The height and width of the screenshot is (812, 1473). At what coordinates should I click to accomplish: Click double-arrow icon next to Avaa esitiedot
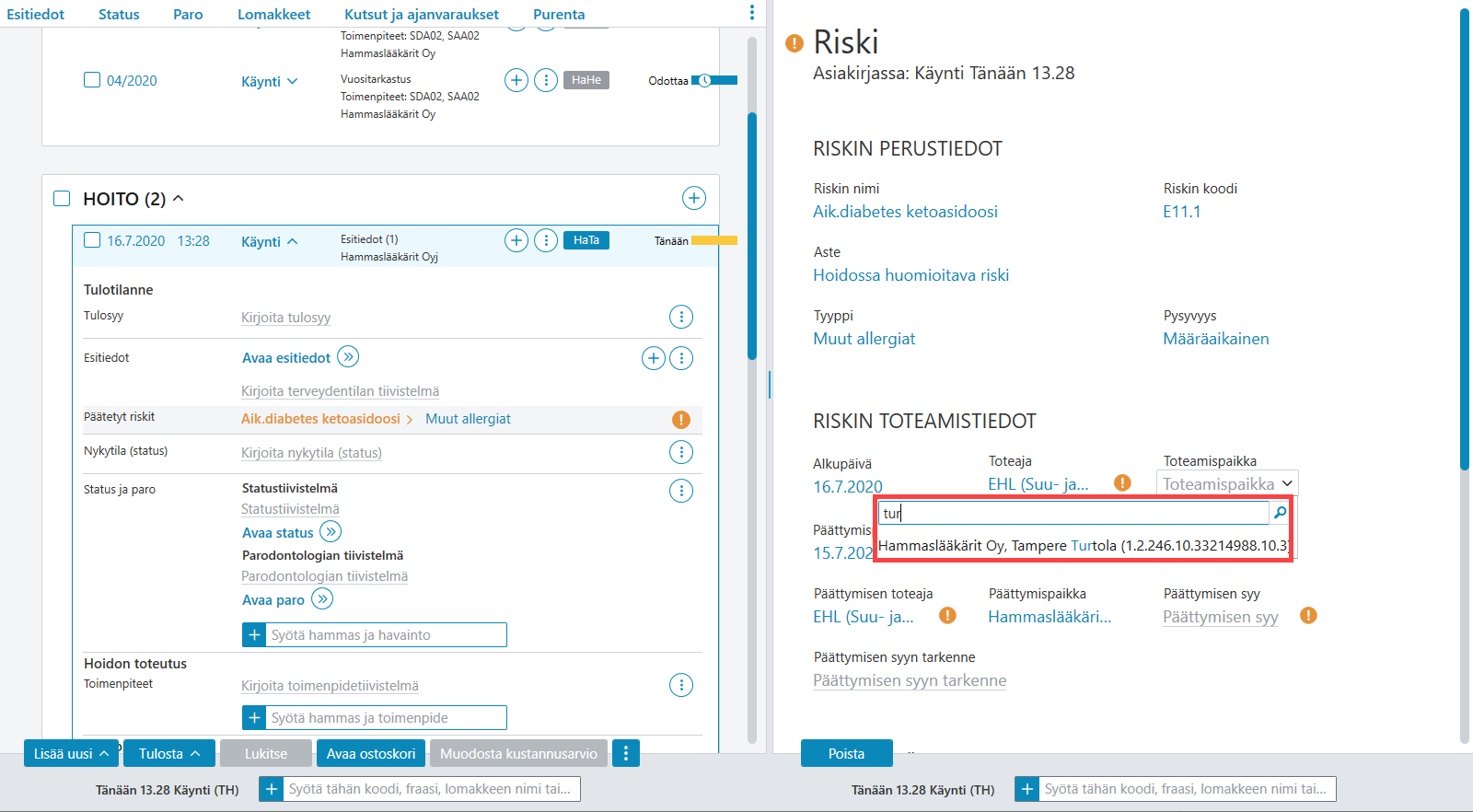(348, 356)
